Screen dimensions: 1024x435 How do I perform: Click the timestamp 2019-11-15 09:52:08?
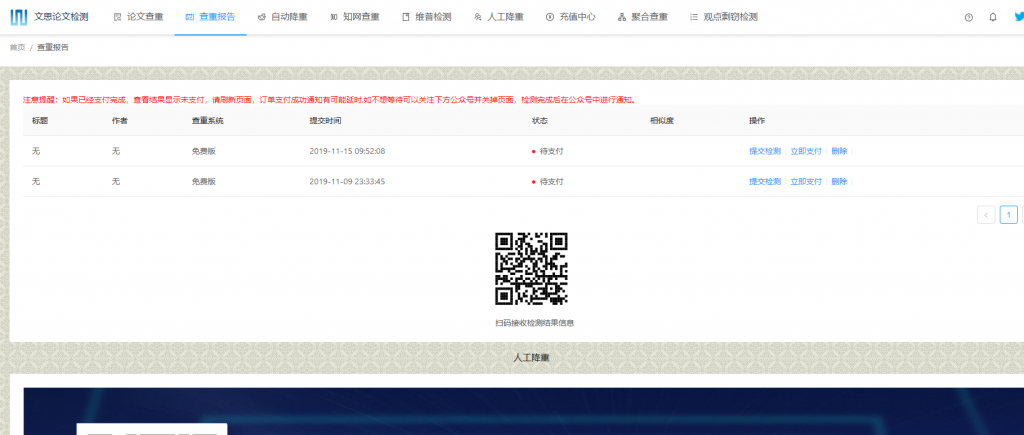(x=347, y=151)
